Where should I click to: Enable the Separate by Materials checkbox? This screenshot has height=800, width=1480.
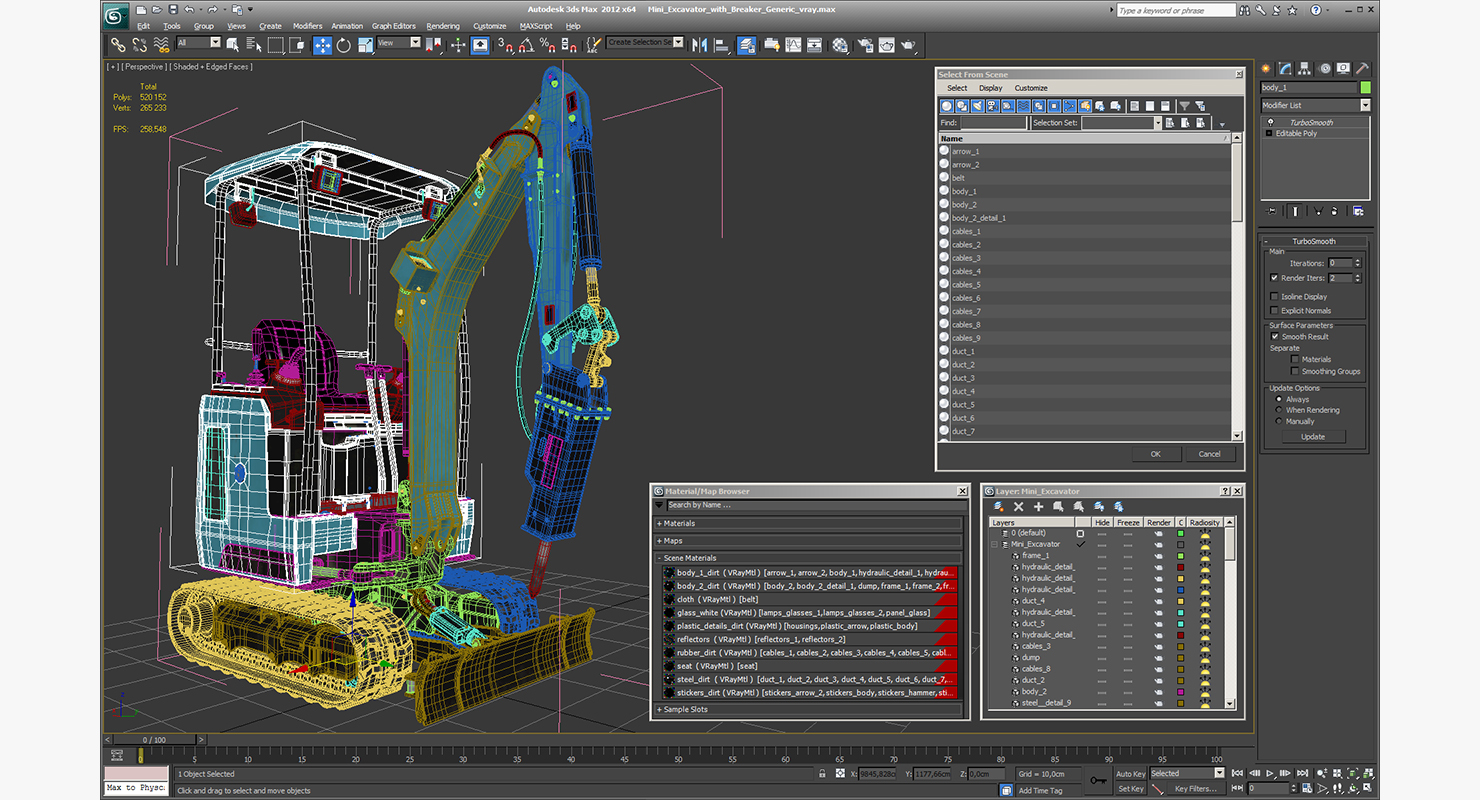1295,359
